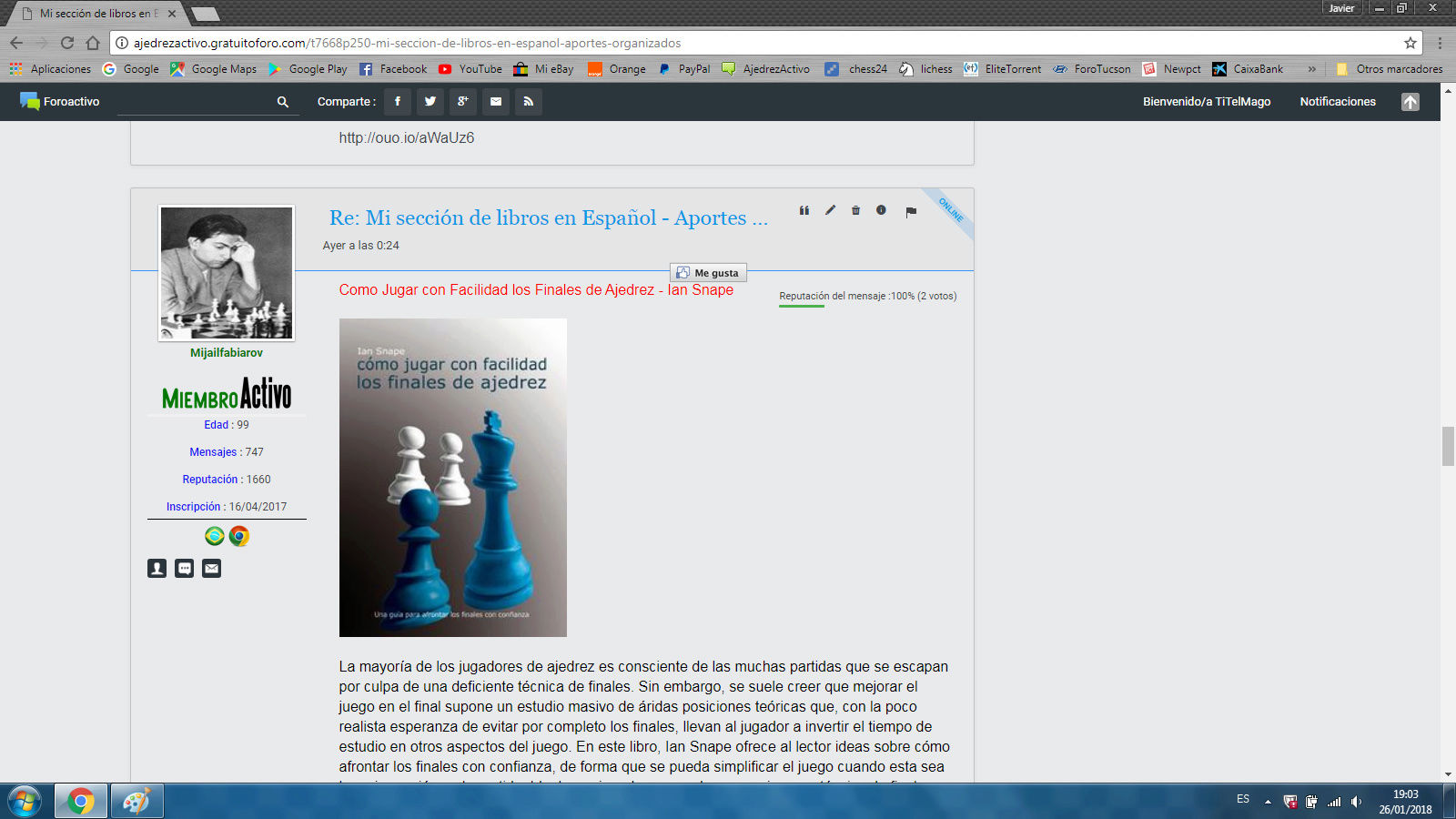1456x819 pixels.
Task: Click the taskbar volume icon
Action: pos(1356,802)
